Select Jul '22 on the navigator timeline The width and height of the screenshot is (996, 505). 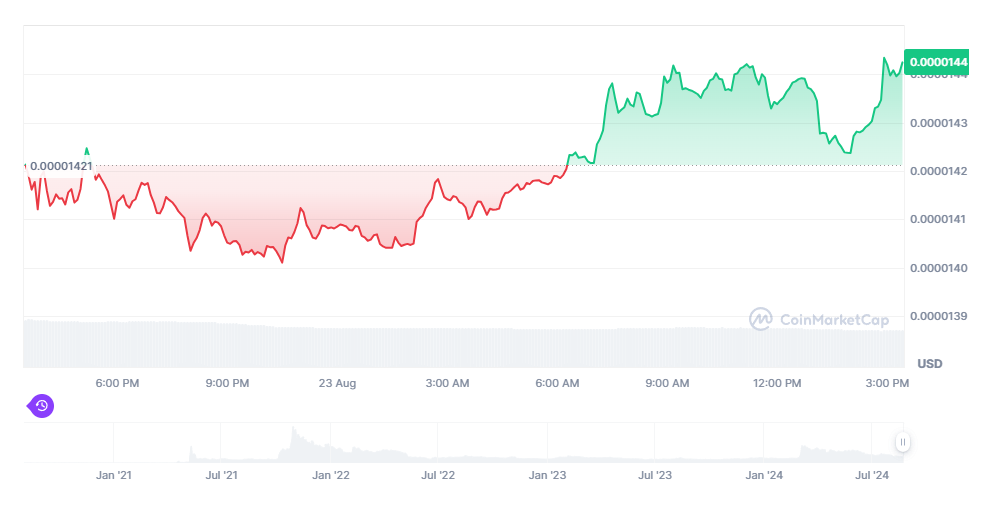click(x=438, y=476)
